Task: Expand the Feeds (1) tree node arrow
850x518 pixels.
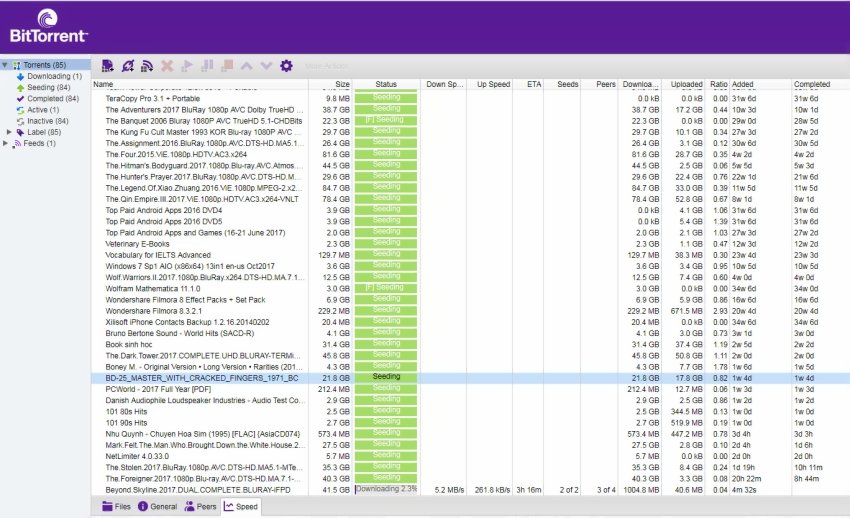Action: tap(5, 144)
